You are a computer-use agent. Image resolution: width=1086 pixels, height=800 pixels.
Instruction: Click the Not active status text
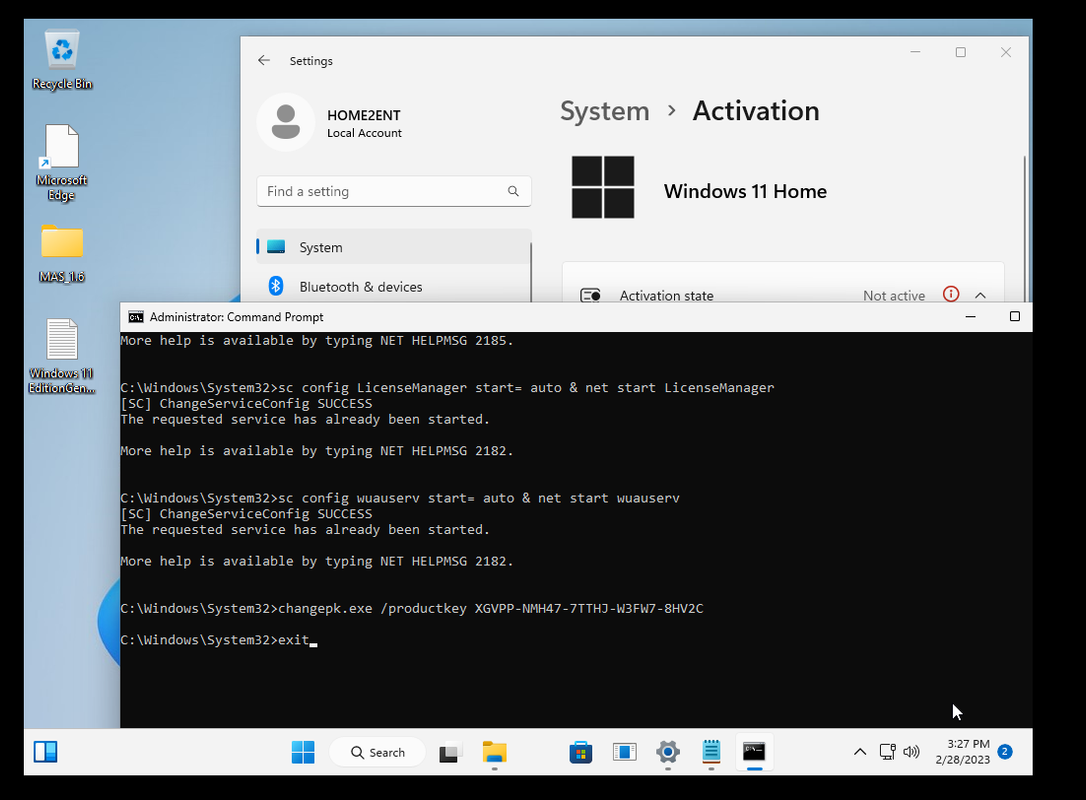click(x=893, y=296)
